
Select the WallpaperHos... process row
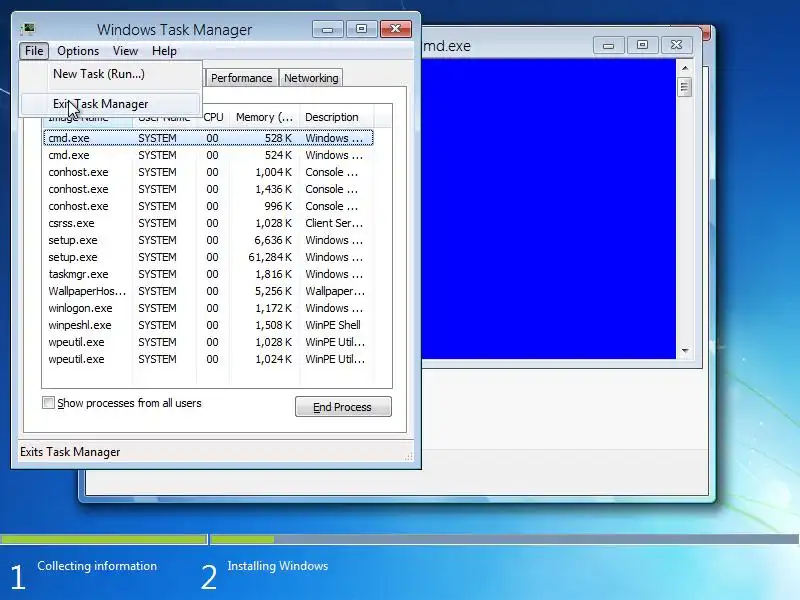209,291
